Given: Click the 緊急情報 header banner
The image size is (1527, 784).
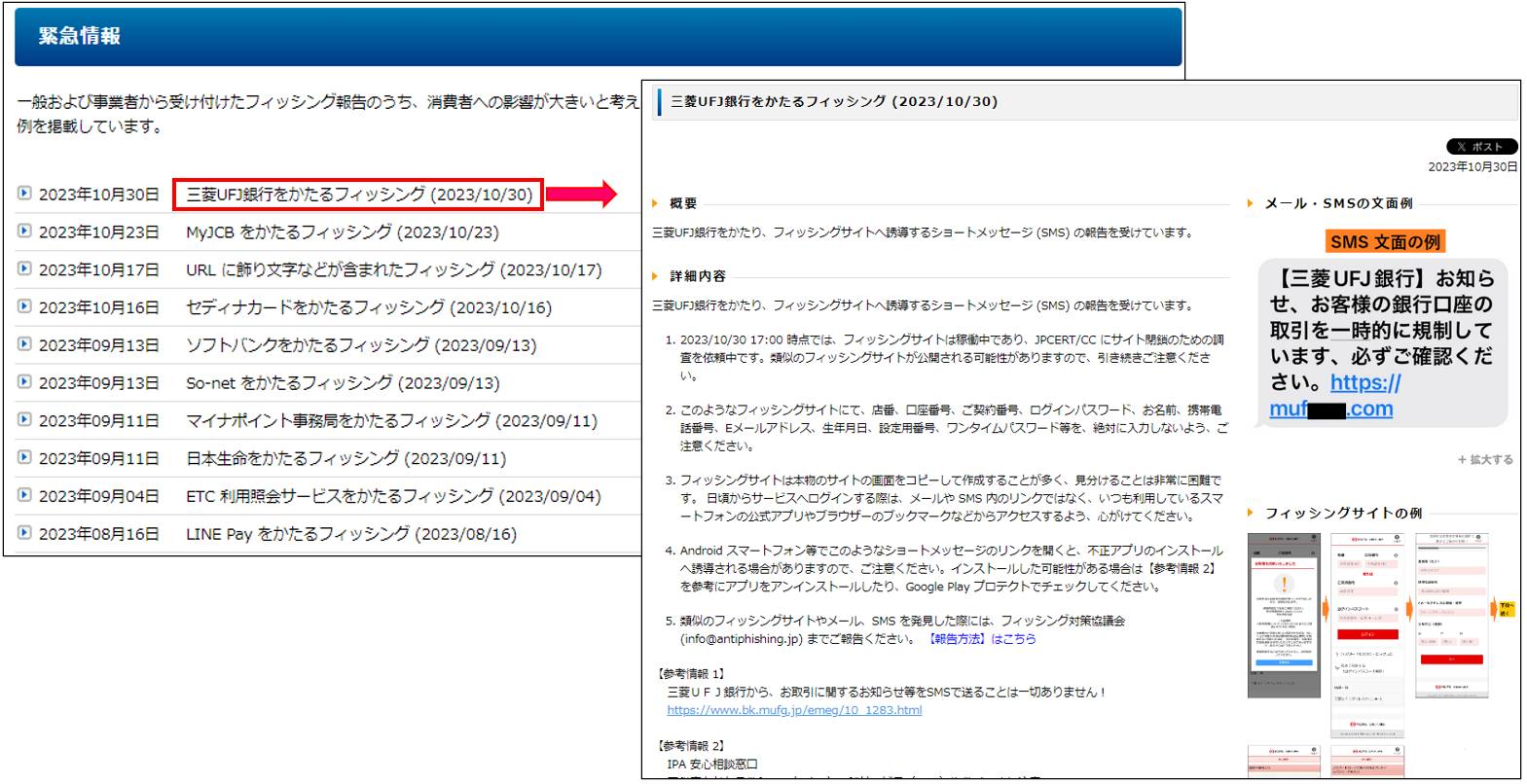Looking at the screenshot, I should (599, 36).
